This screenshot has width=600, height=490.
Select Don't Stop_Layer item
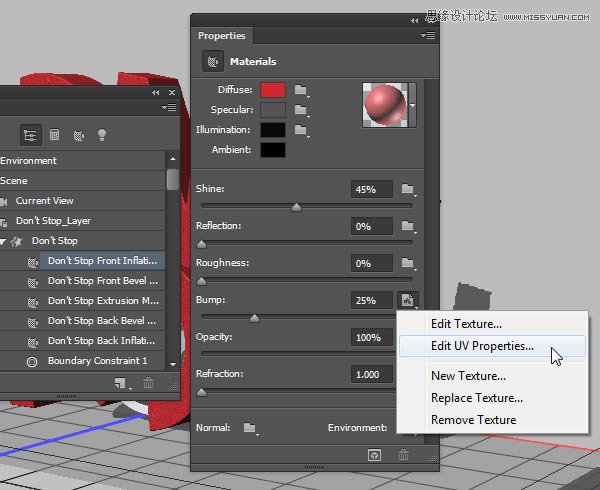pyautogui.click(x=82, y=221)
